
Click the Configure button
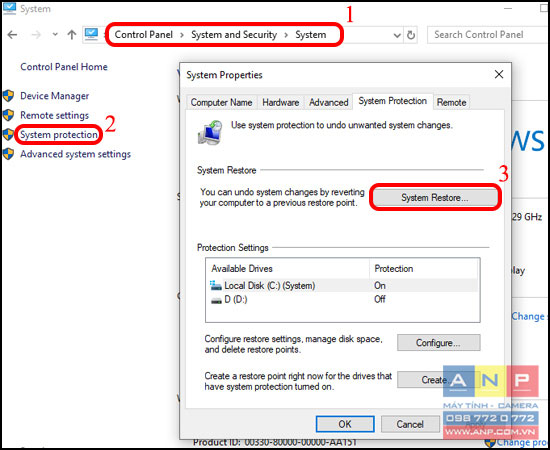438,343
